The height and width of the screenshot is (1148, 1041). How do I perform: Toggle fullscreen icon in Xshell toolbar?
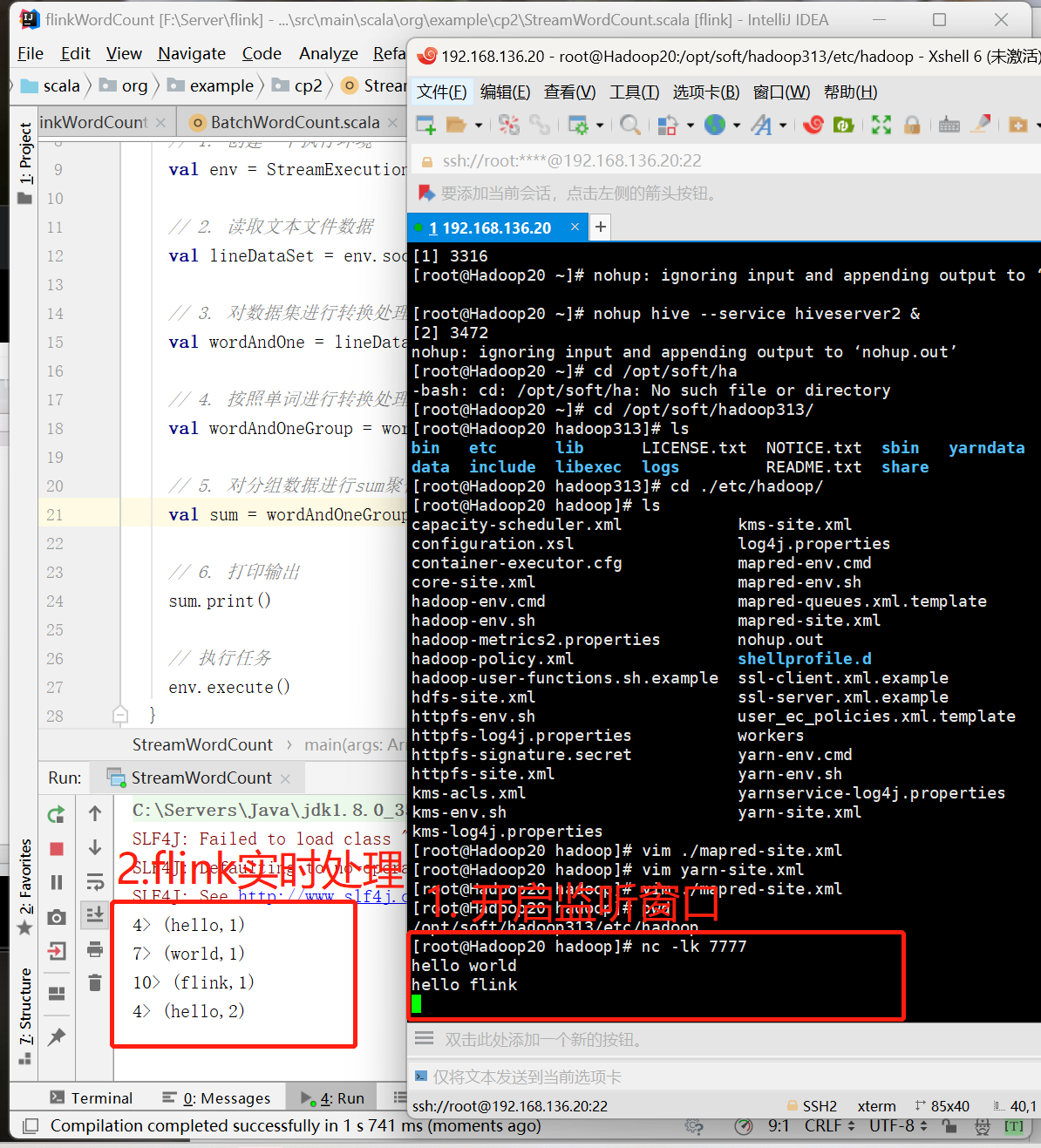click(881, 126)
